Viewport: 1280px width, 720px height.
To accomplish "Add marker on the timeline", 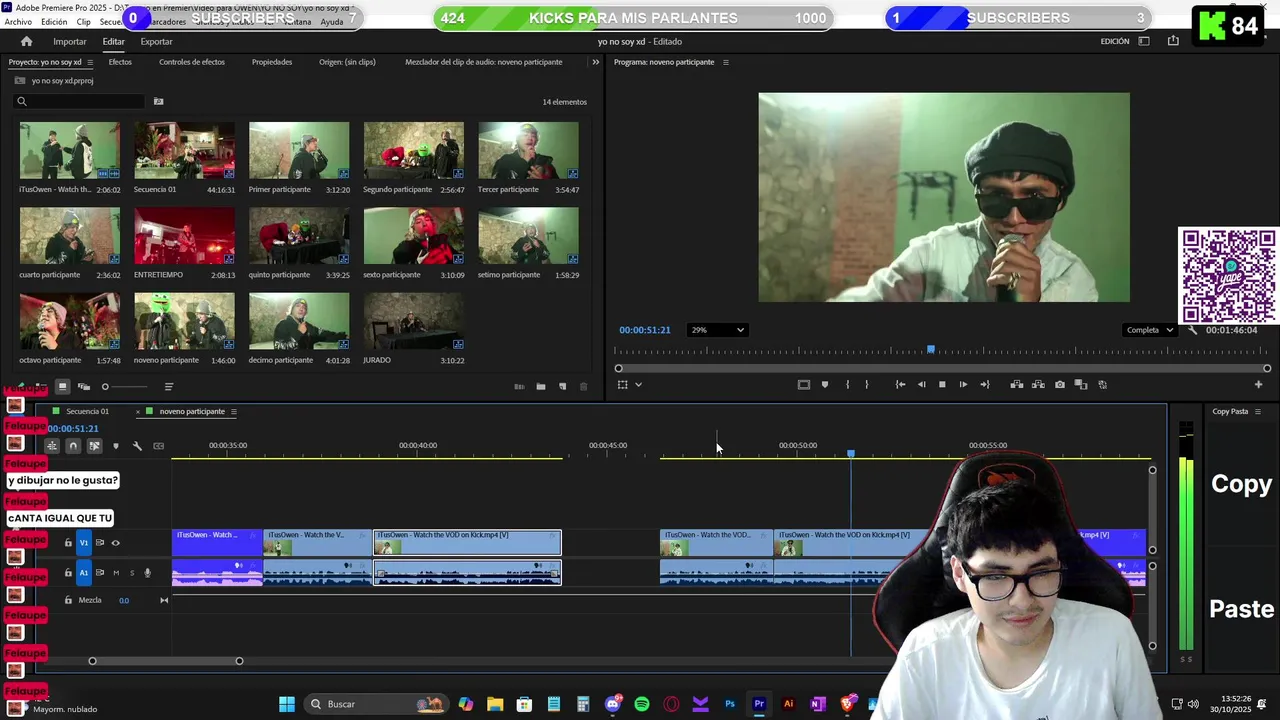I will coord(115,446).
